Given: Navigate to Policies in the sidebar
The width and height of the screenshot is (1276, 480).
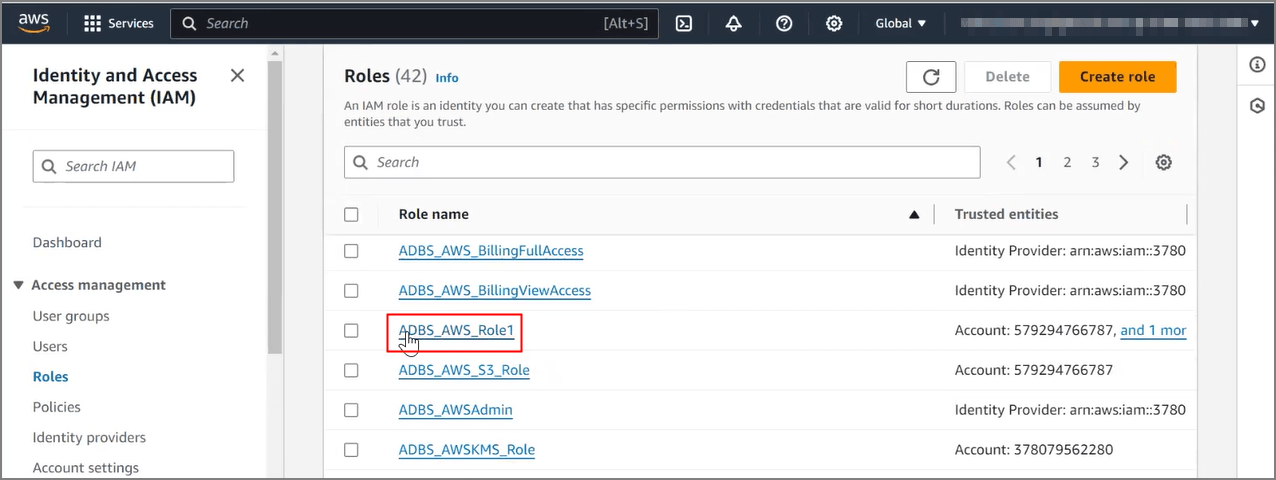Looking at the screenshot, I should (57, 407).
